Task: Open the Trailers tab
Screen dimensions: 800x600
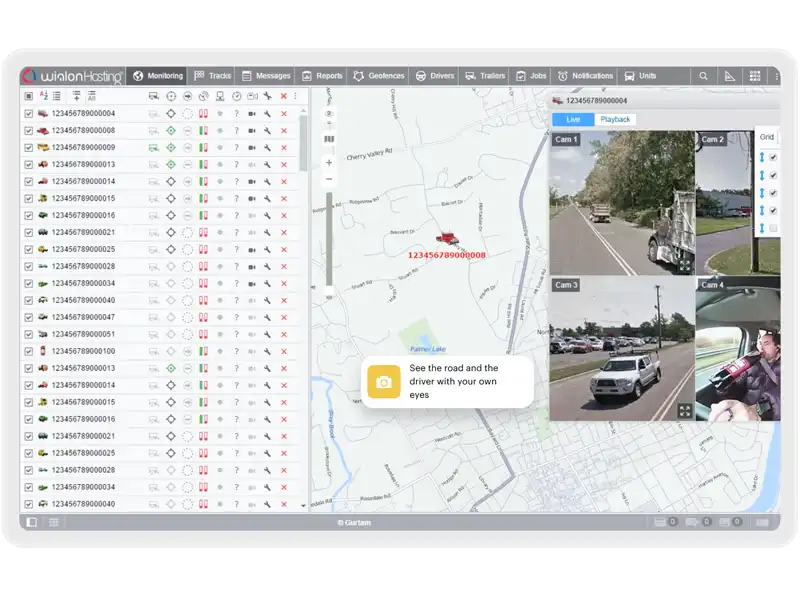Action: coord(485,76)
